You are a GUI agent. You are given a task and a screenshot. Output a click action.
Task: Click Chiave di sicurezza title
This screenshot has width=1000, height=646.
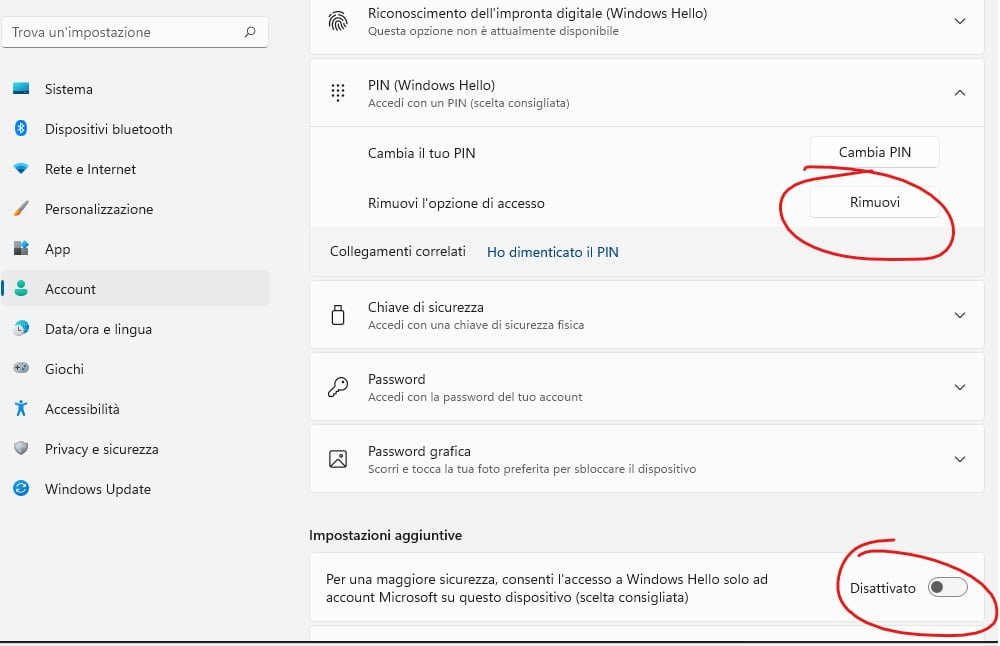click(x=425, y=307)
